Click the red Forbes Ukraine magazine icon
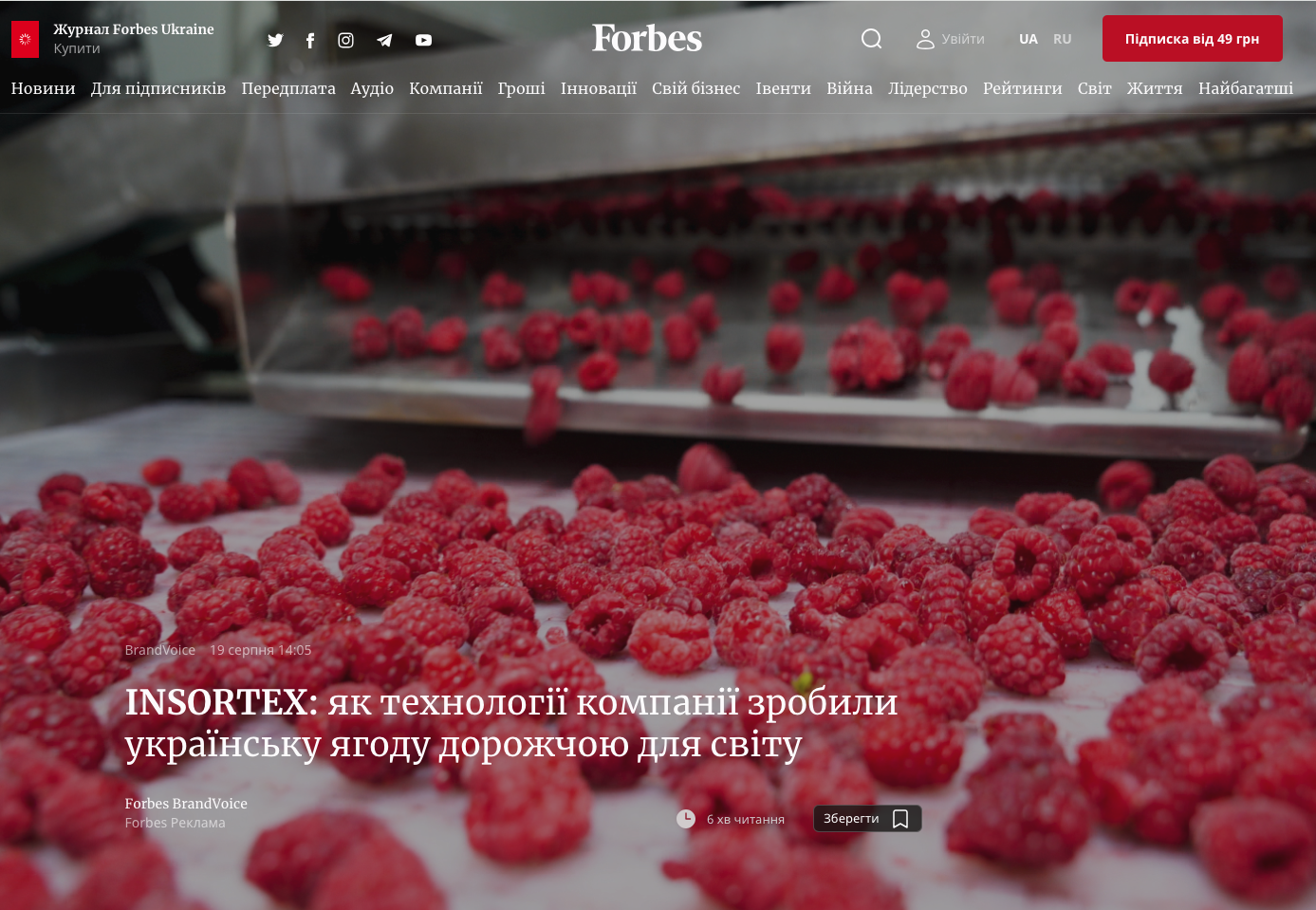Screen dimensions: 1316x910 click(25, 39)
